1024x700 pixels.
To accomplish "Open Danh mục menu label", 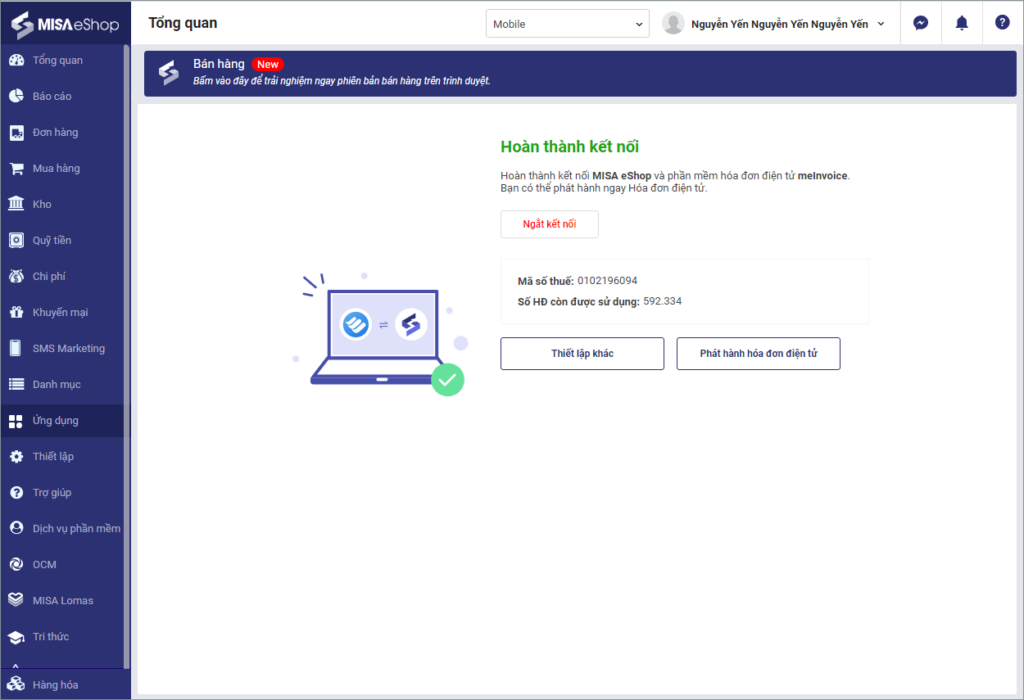I will coord(57,385).
